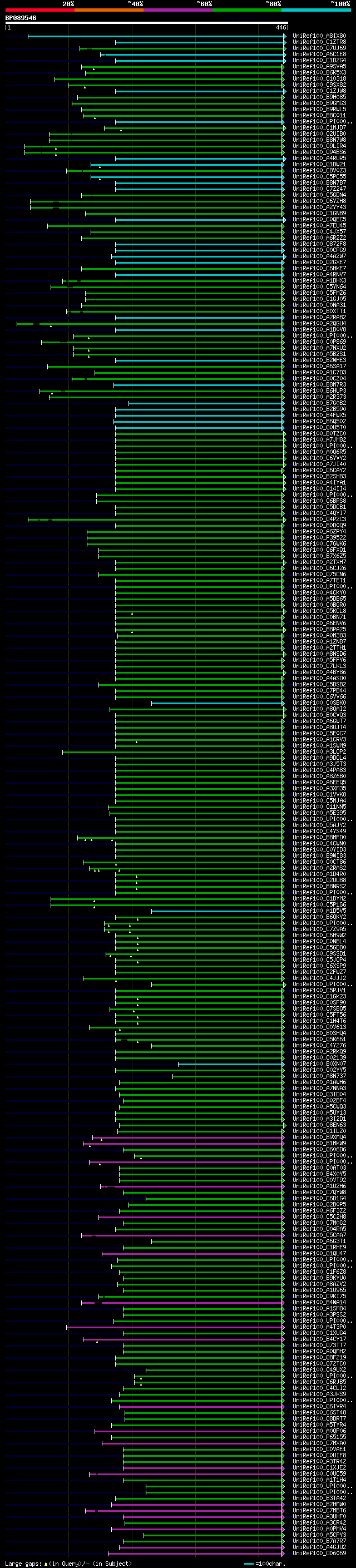Viewport: 356px width, 1568px height.
Task: Select the UniRef100_B8C011 label
Action: (319, 116)
